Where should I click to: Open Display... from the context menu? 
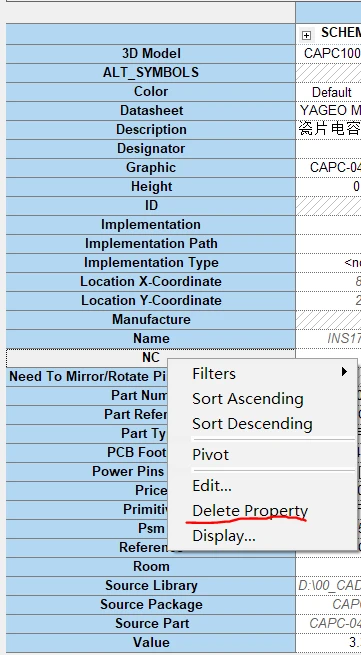(x=224, y=536)
